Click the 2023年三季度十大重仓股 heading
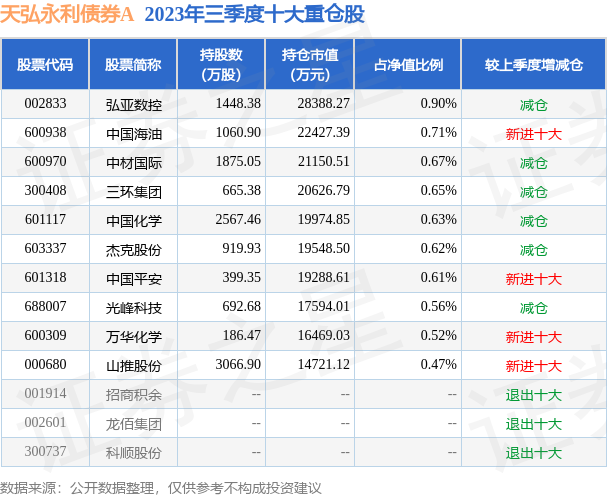The image size is (607, 497). coord(254,15)
